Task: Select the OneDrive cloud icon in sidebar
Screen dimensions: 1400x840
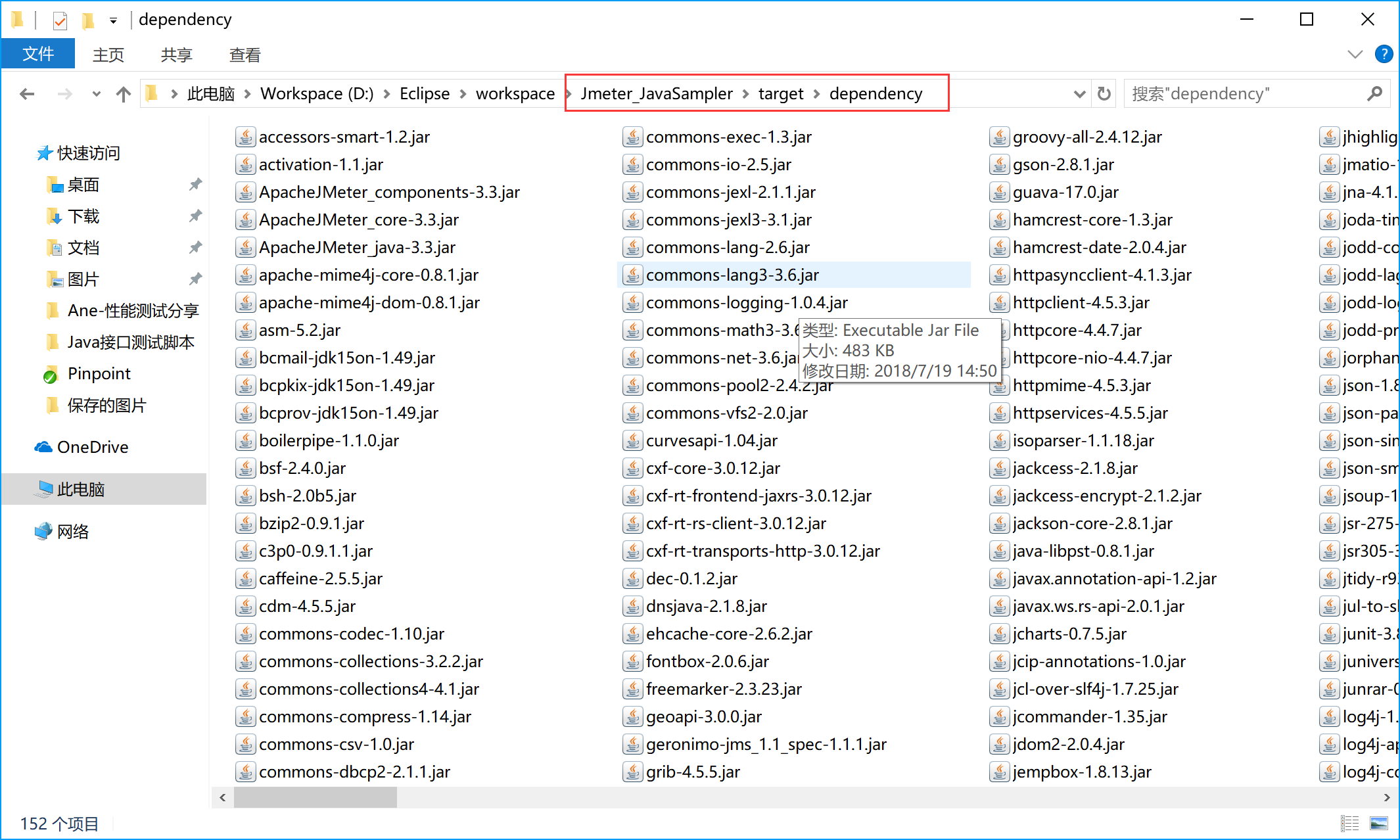Action: (x=43, y=448)
